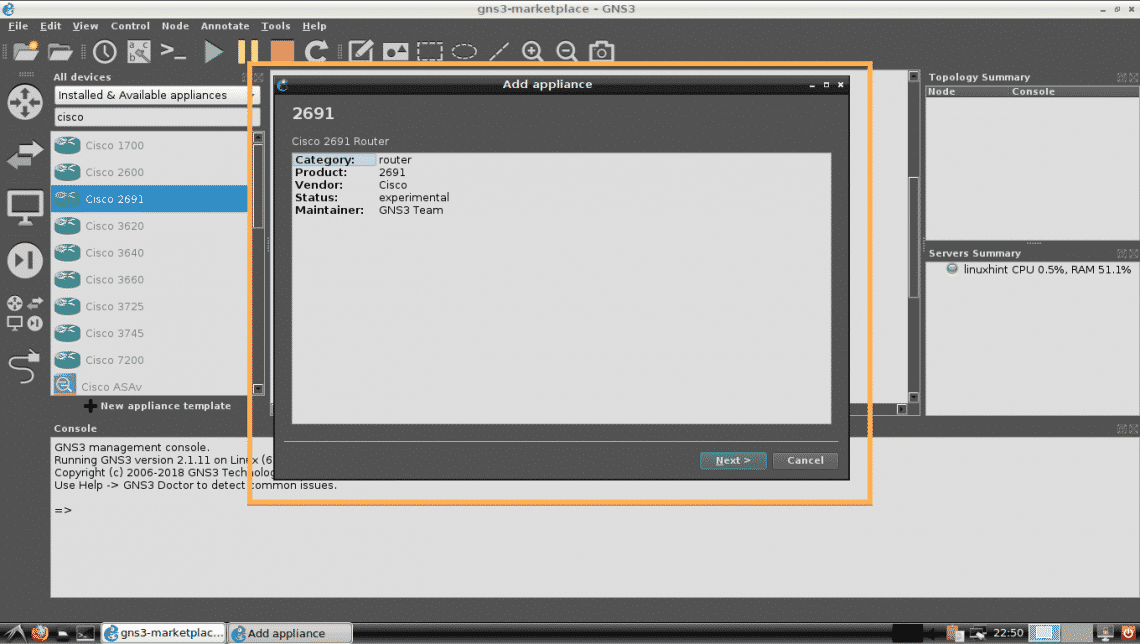The height and width of the screenshot is (644, 1140).
Task: Browse end devices monitor icon
Action: coord(25,208)
